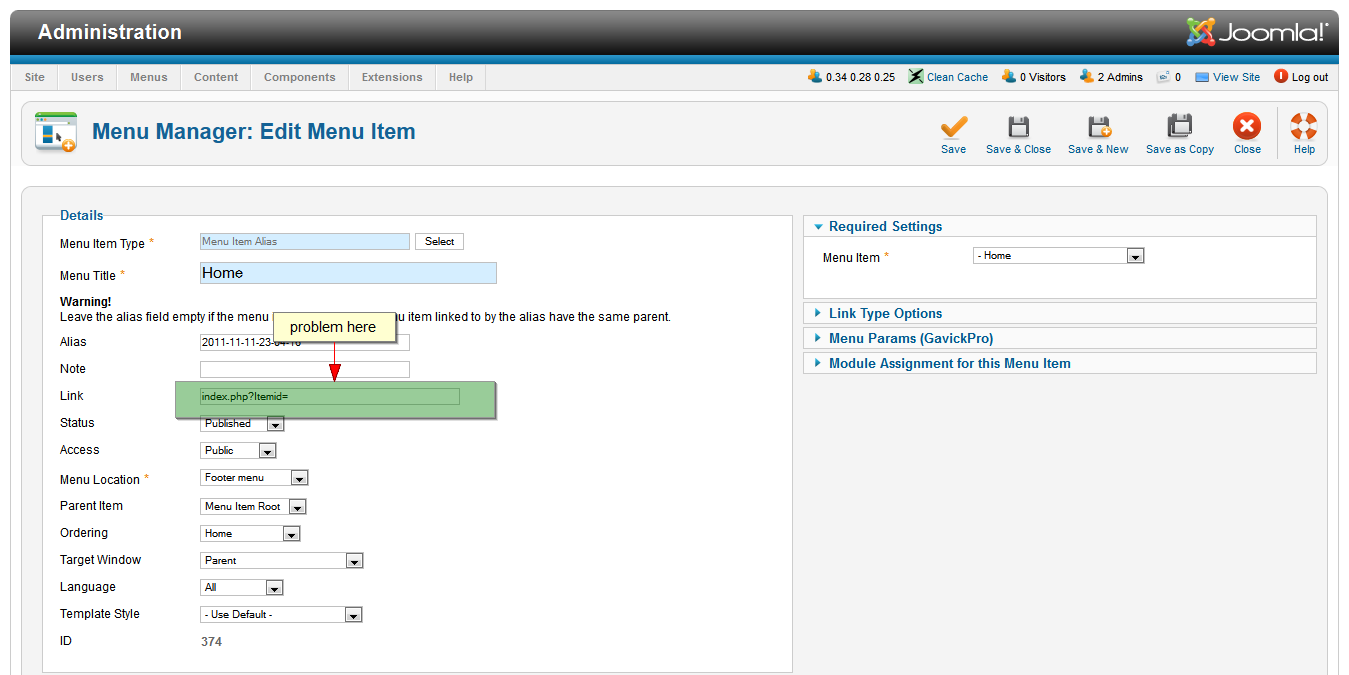Image resolution: width=1349 pixels, height=675 pixels.
Task: Open the Menu Location dropdown
Action: click(299, 479)
